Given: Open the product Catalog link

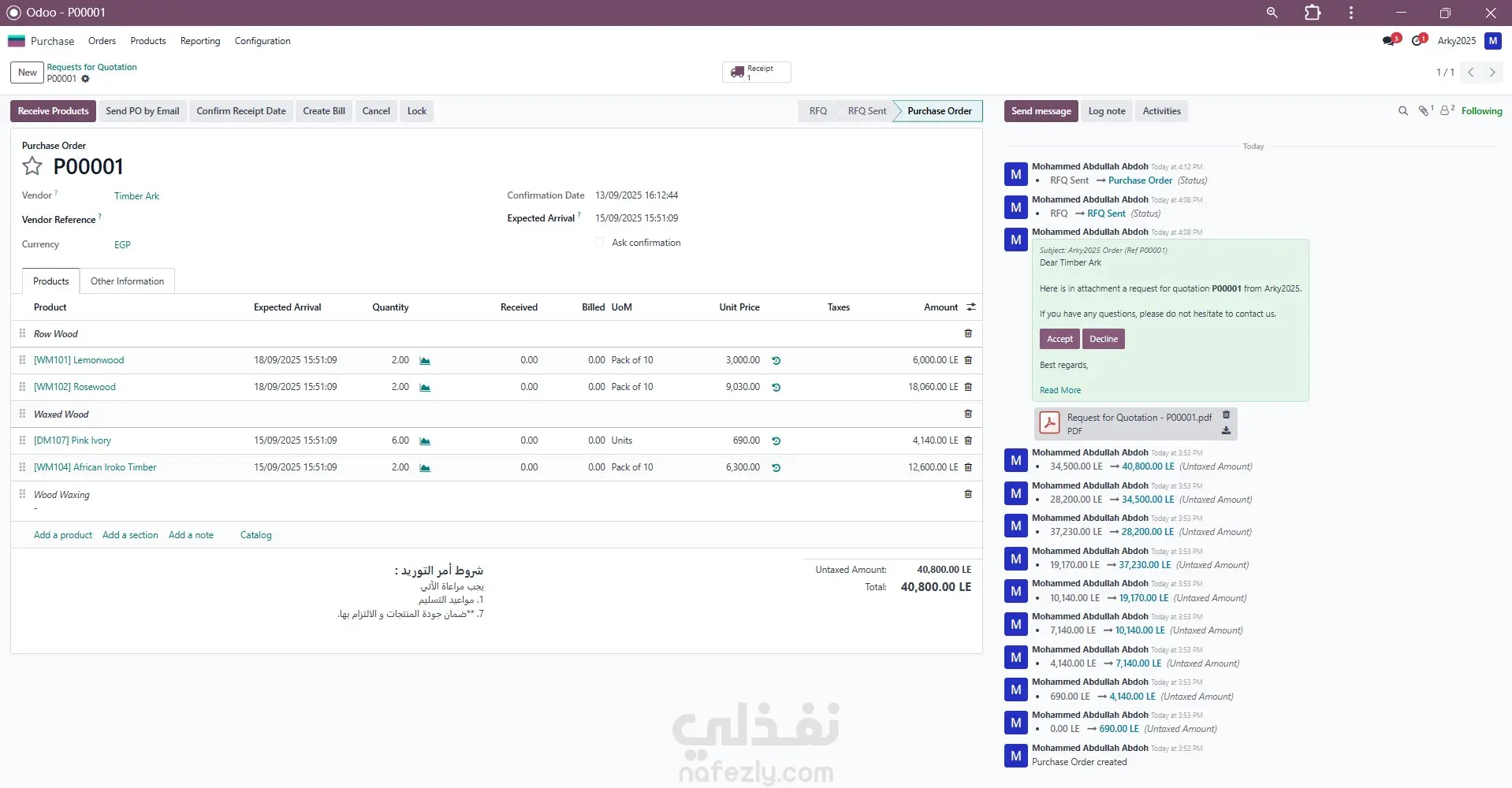Looking at the screenshot, I should tap(256, 535).
